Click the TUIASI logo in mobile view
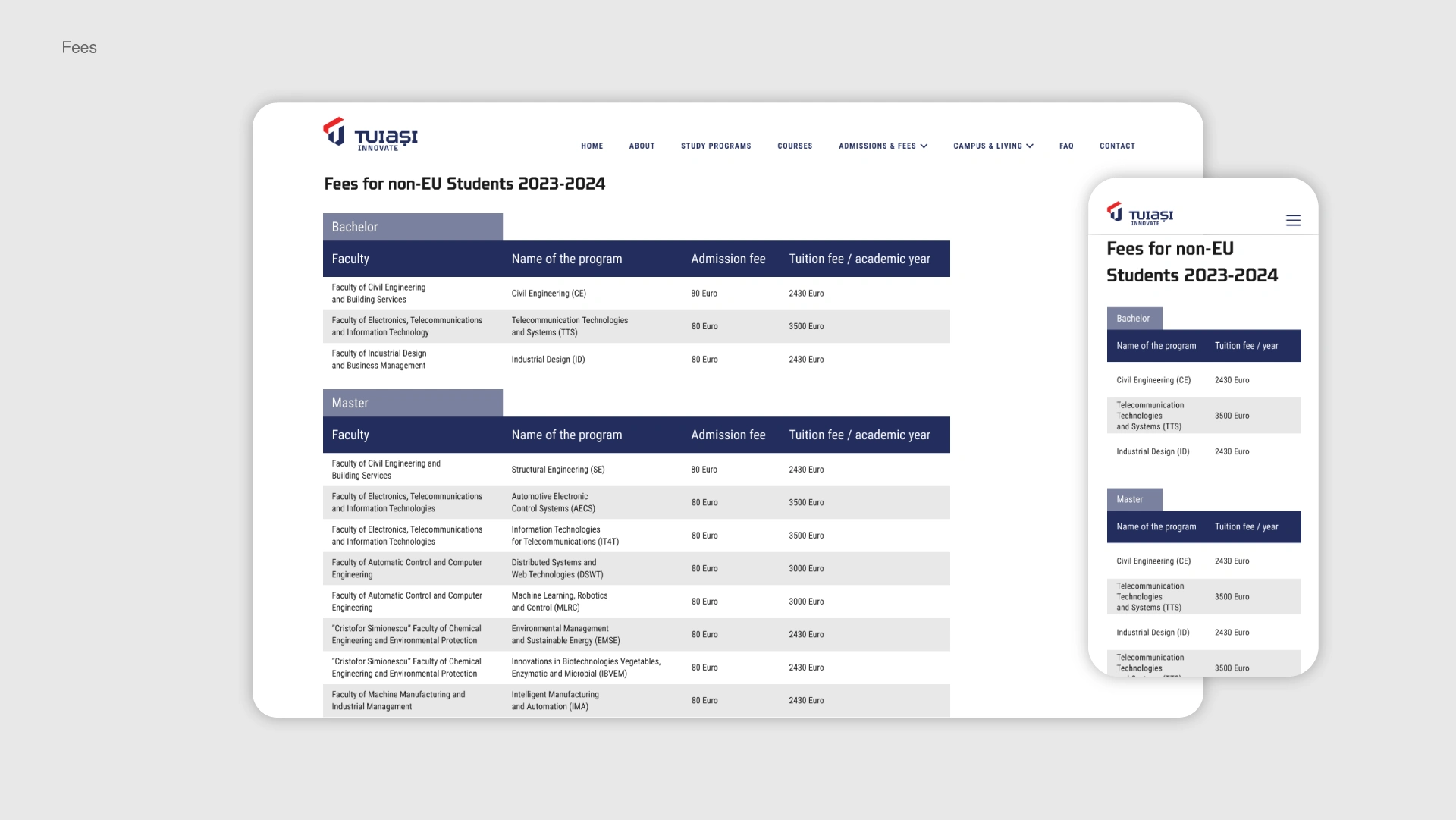The width and height of the screenshot is (1456, 820). (1140, 214)
